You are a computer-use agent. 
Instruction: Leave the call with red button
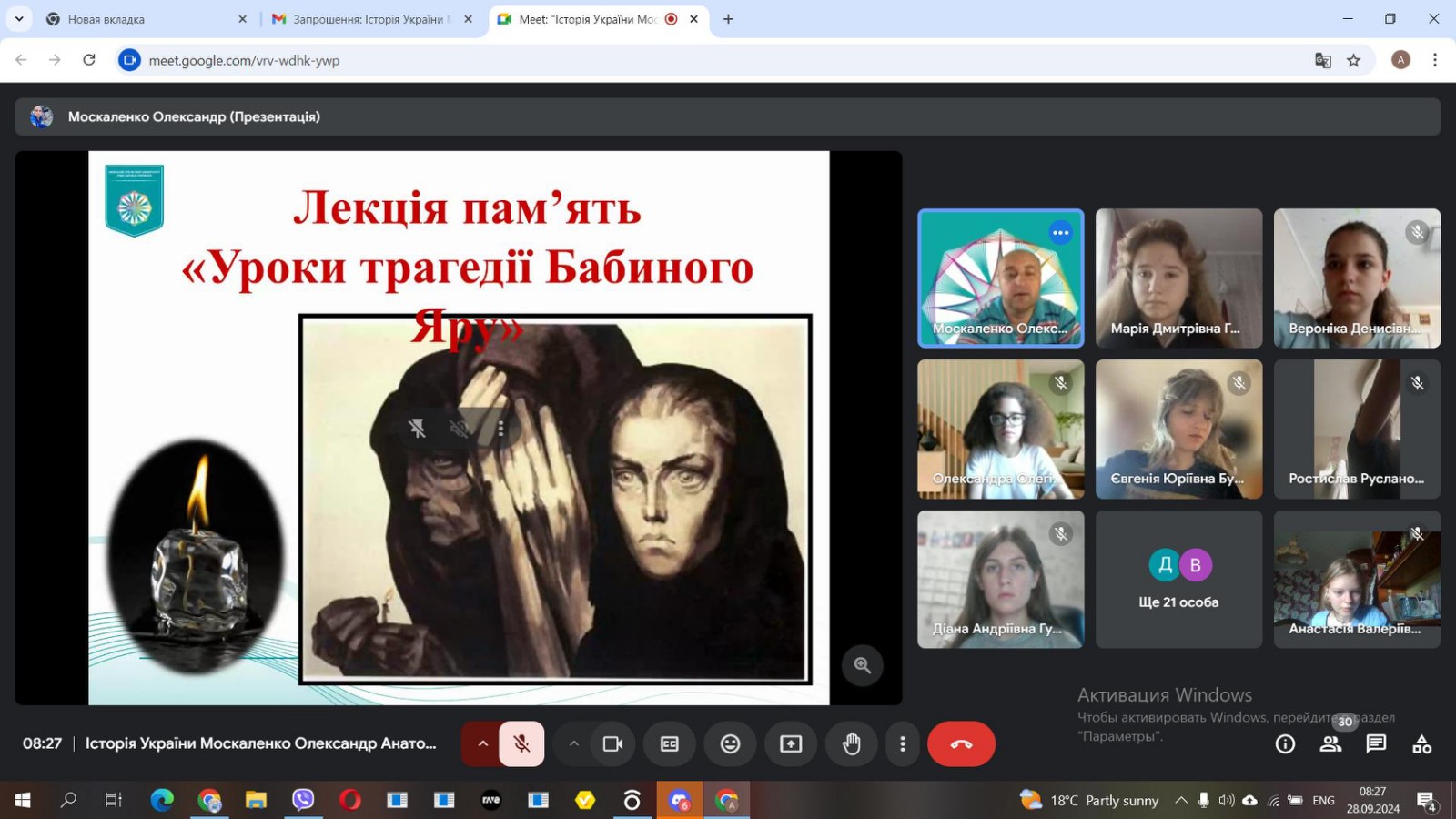click(x=961, y=743)
